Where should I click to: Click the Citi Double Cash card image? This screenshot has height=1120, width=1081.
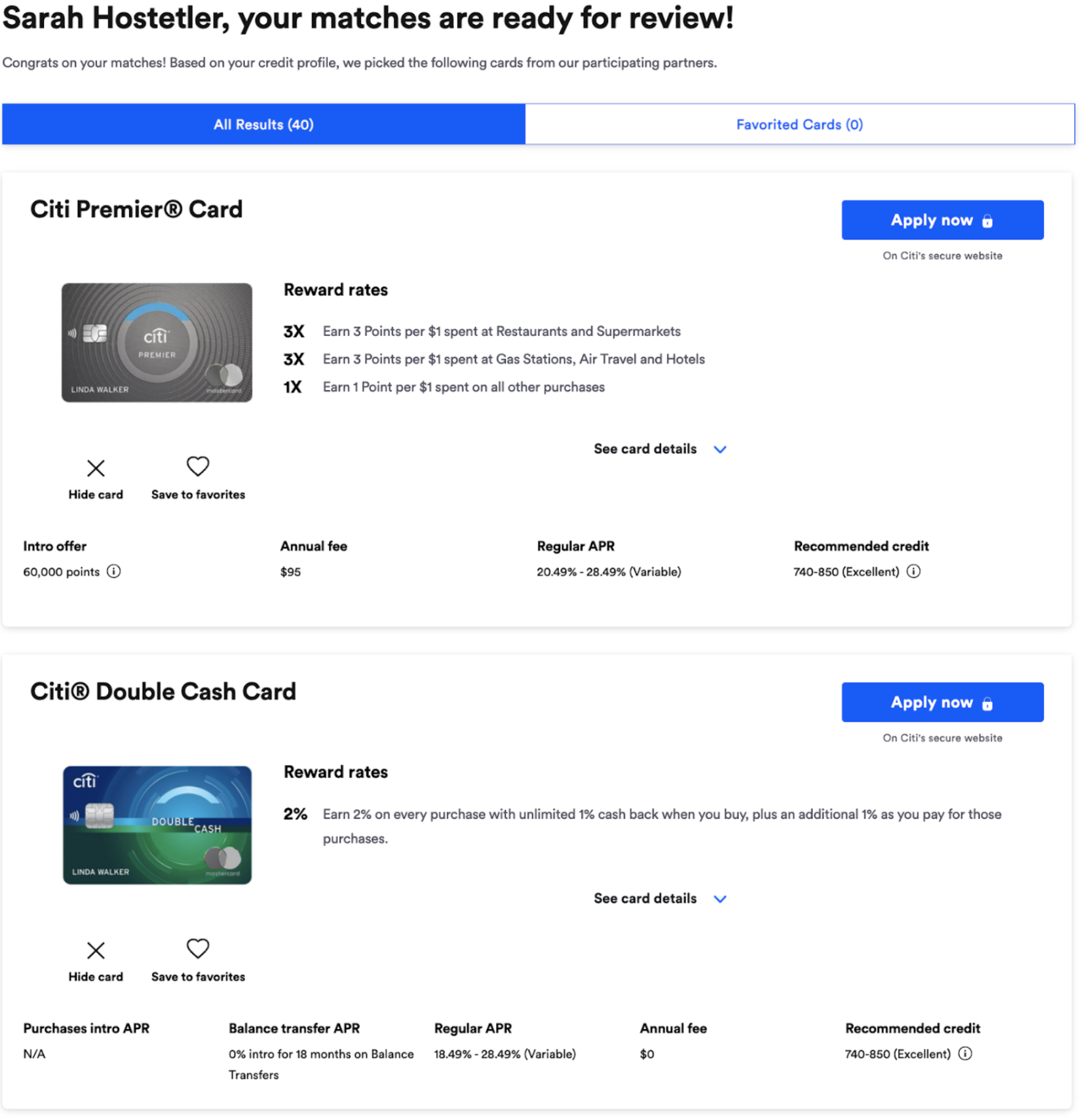click(x=157, y=825)
